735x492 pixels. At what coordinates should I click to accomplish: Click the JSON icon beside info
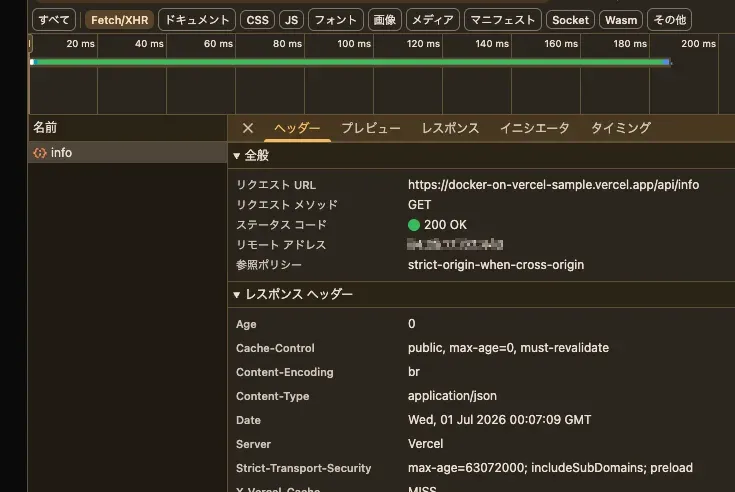pyautogui.click(x=40, y=153)
